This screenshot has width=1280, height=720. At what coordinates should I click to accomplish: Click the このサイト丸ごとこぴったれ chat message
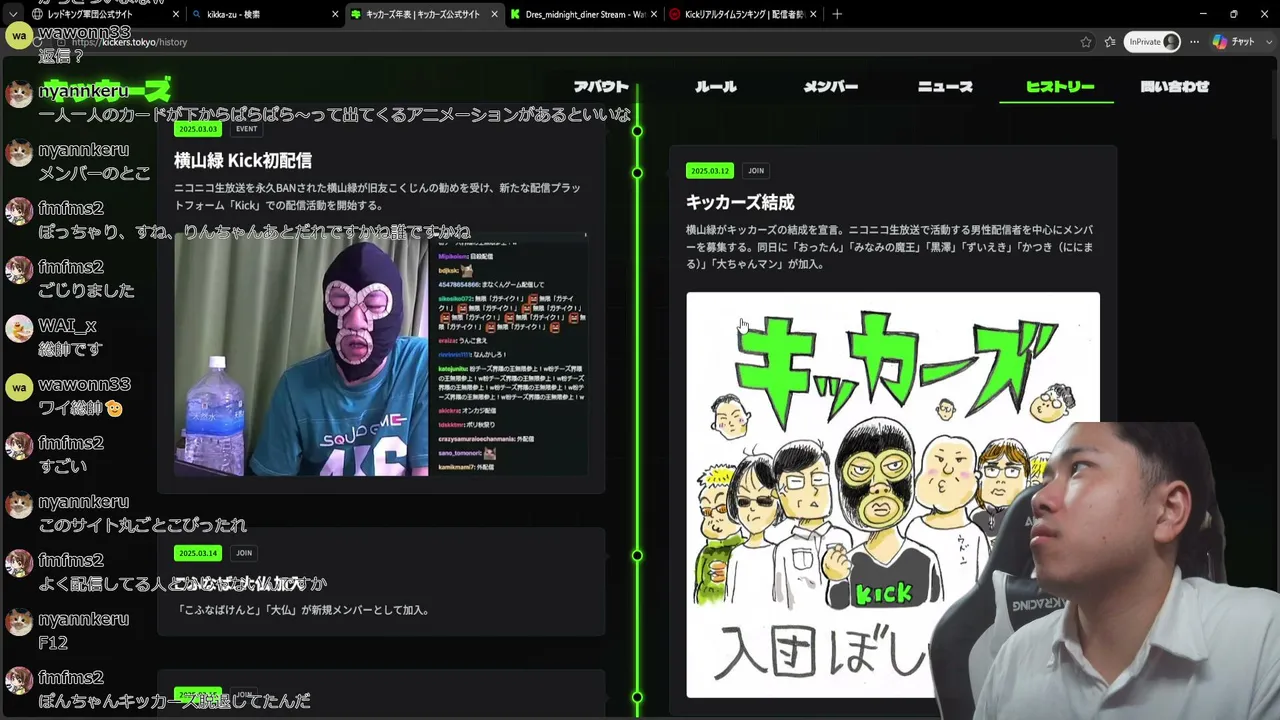[142, 525]
